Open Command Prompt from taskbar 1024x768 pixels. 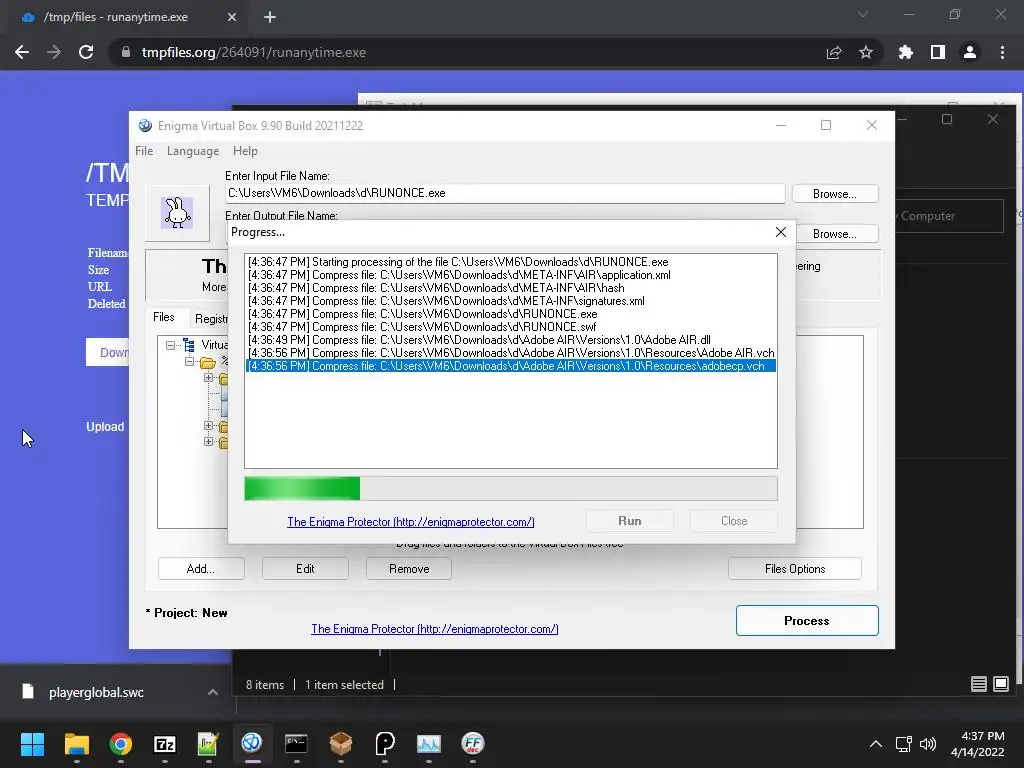296,744
